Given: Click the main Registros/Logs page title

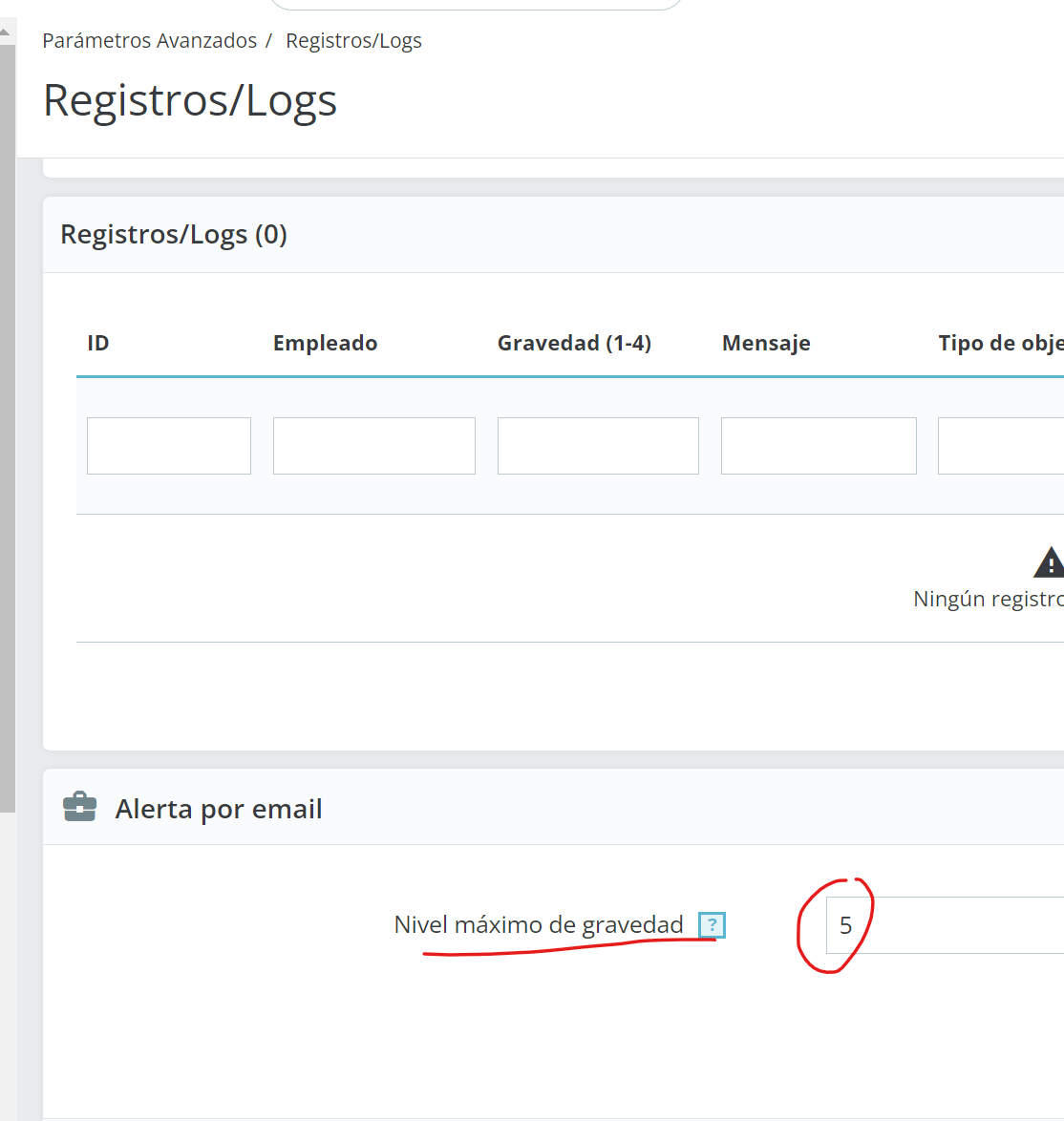Looking at the screenshot, I should [x=189, y=100].
